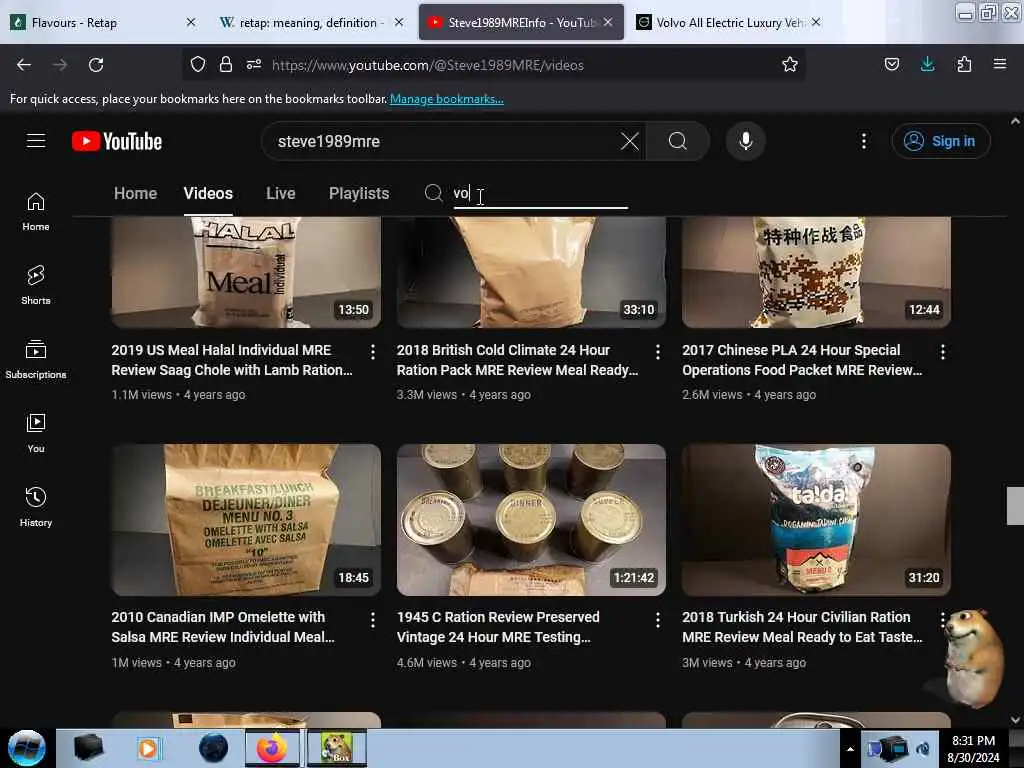Go to Home in the YouTube sidebar

coord(36,210)
